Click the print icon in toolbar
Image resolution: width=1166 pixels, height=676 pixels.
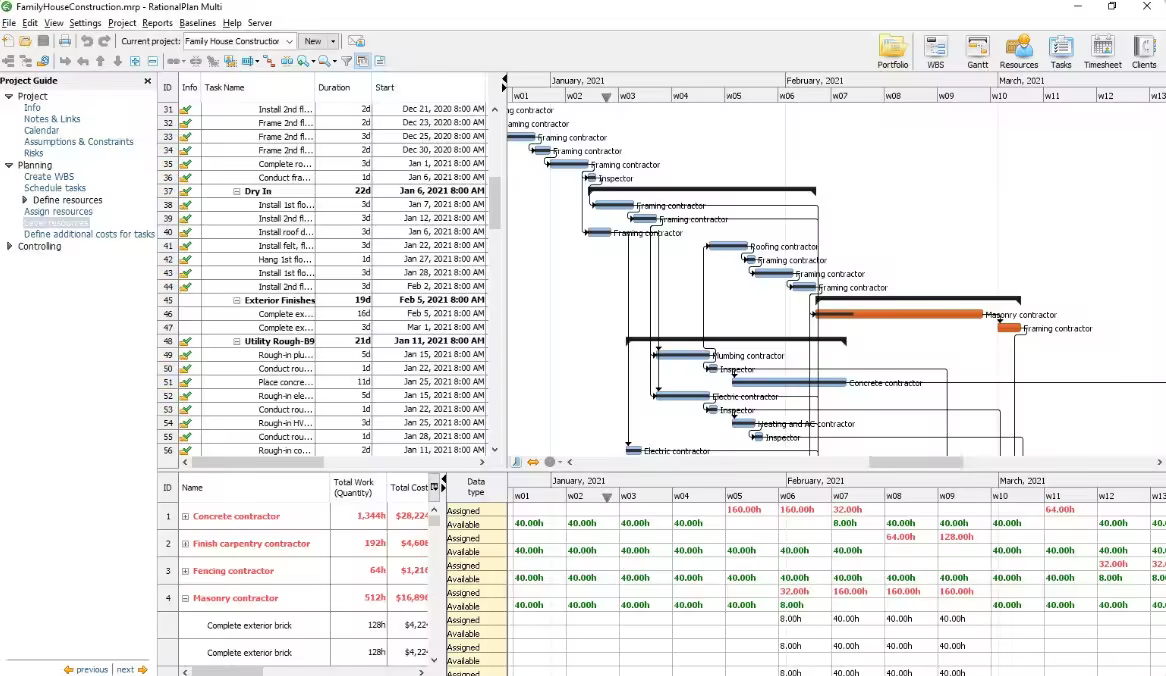[x=64, y=41]
